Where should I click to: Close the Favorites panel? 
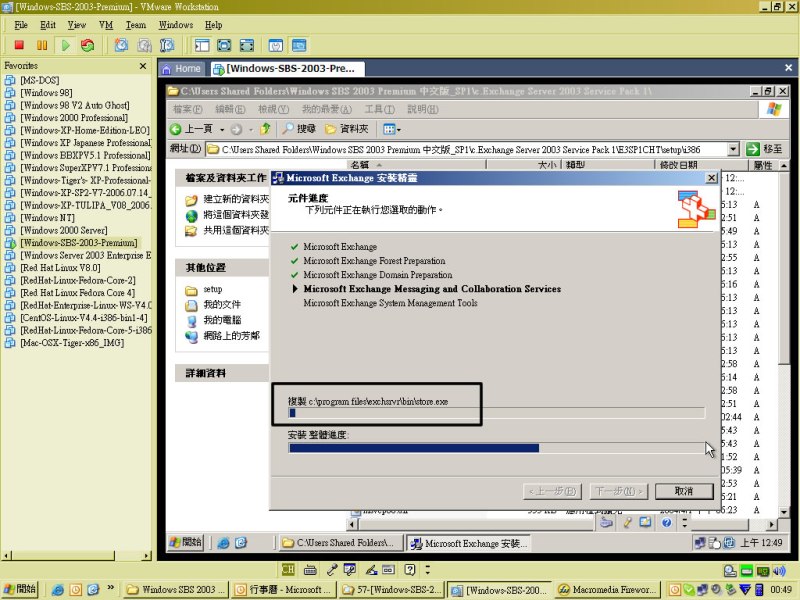[143, 66]
